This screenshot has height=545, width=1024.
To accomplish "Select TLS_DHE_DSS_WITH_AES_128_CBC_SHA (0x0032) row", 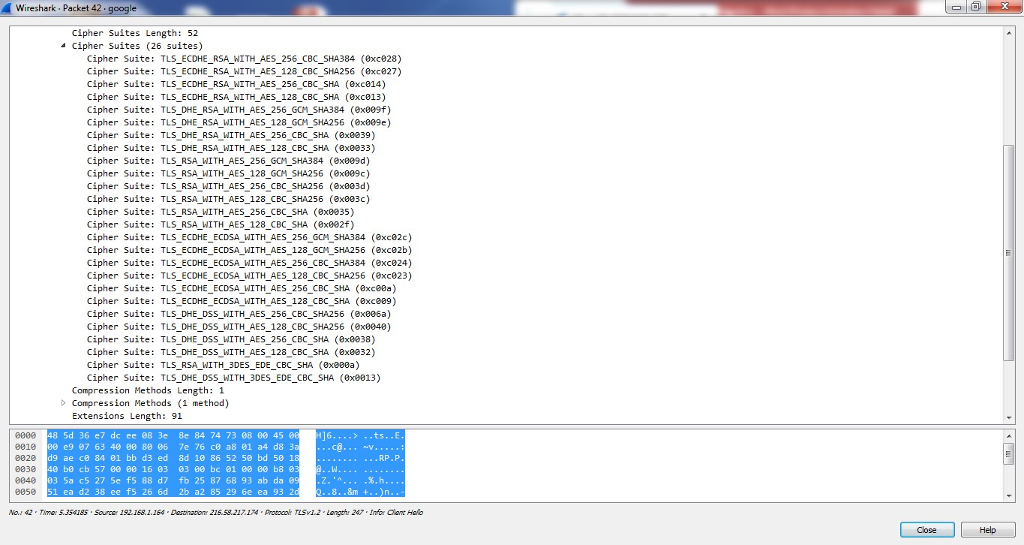I will click(231, 351).
